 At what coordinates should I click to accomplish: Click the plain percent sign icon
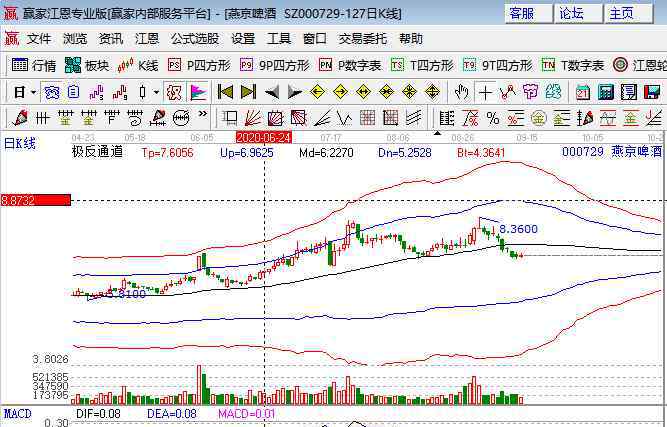pyautogui.click(x=493, y=118)
